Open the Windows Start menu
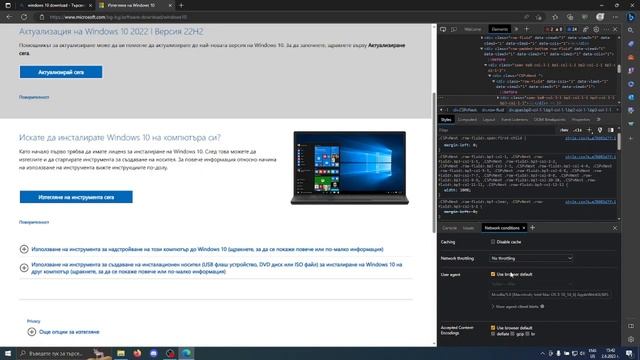 point(8,353)
